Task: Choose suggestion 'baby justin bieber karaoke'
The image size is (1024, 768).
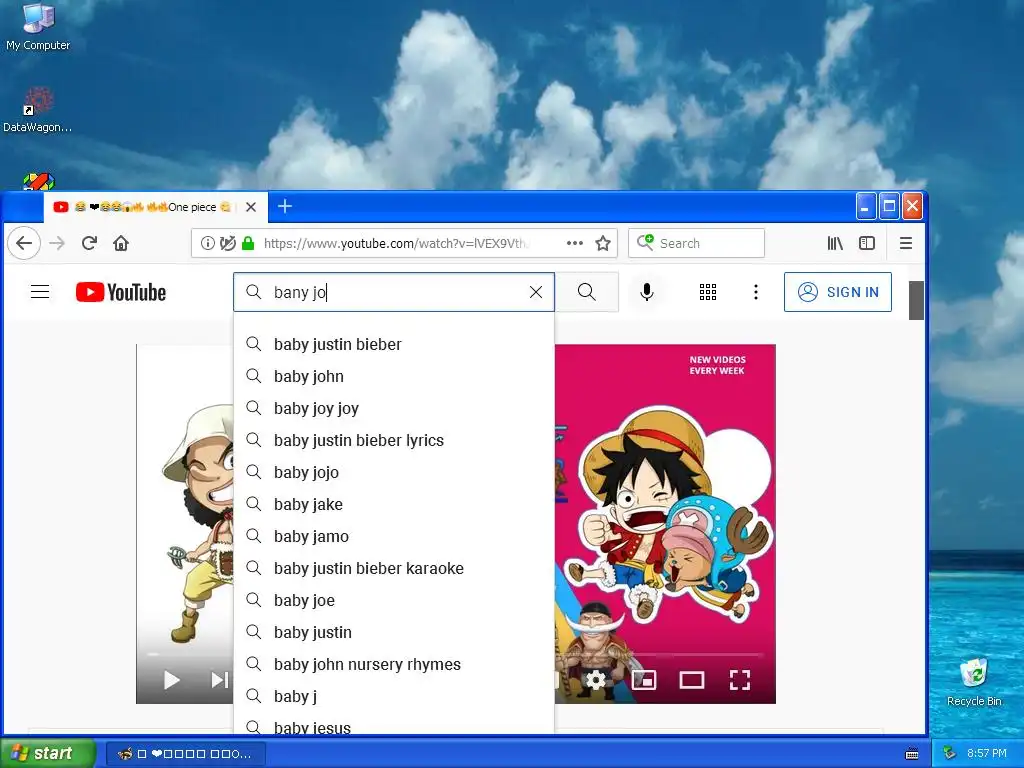Action: [394, 568]
